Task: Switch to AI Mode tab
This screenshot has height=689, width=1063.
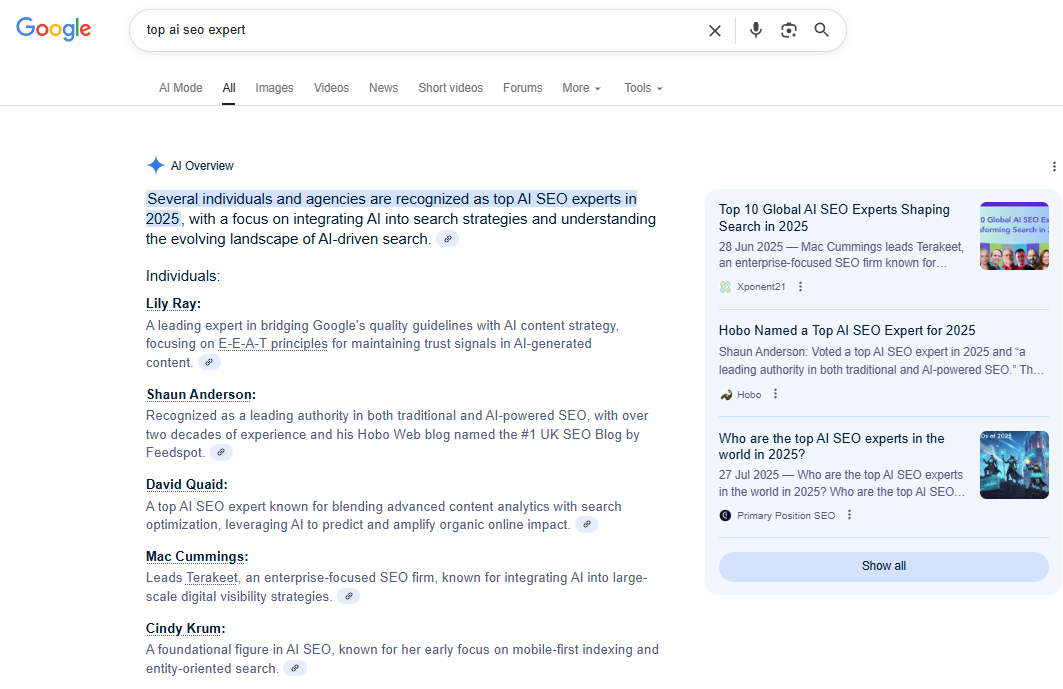Action: (x=181, y=88)
